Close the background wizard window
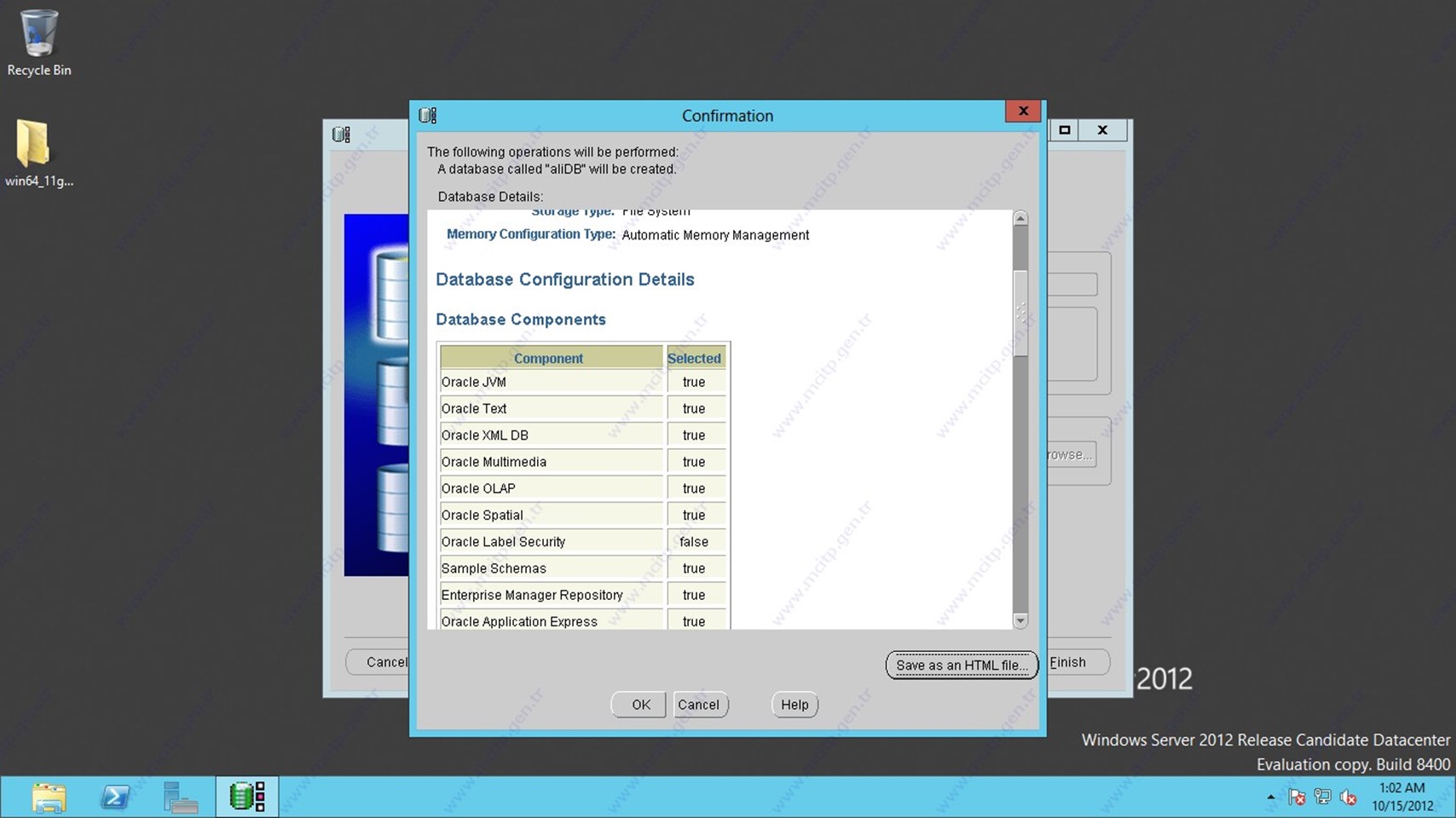 (1102, 130)
